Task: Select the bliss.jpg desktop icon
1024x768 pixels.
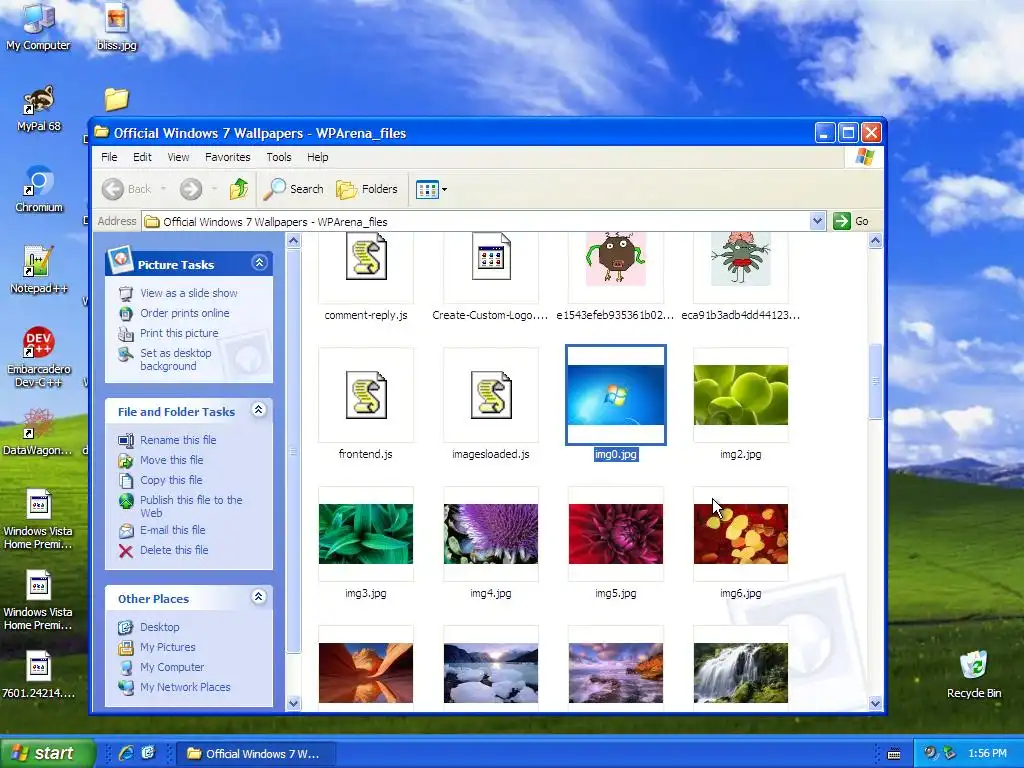Action: coord(116,26)
